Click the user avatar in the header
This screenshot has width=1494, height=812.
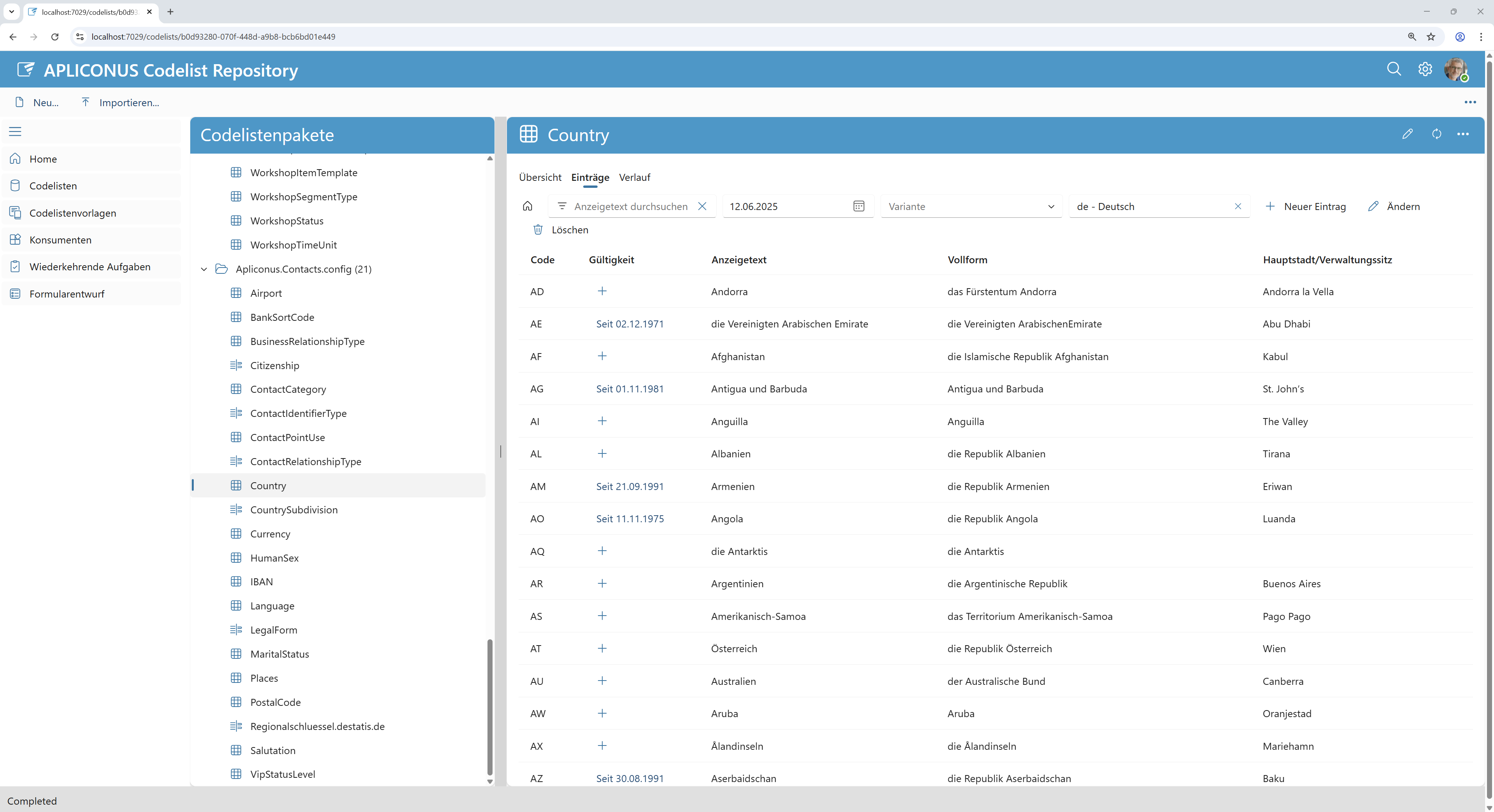1456,70
